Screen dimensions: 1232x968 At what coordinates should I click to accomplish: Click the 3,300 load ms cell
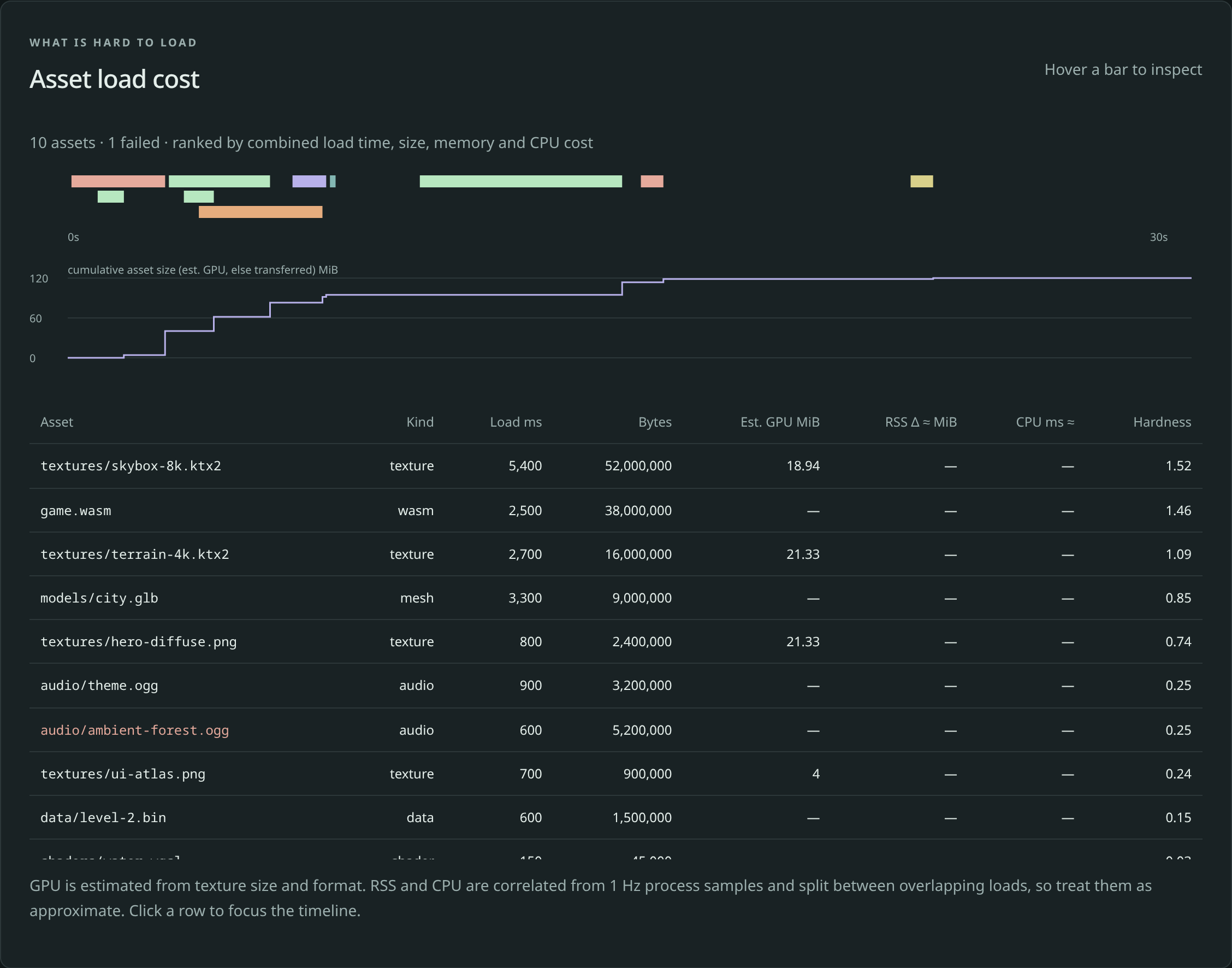pos(525,598)
